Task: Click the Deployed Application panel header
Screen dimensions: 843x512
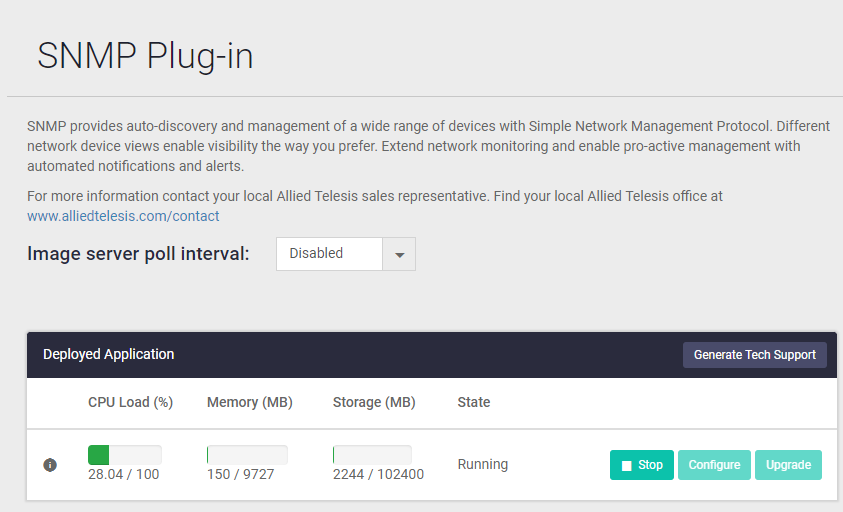Action: pyautogui.click(x=108, y=354)
